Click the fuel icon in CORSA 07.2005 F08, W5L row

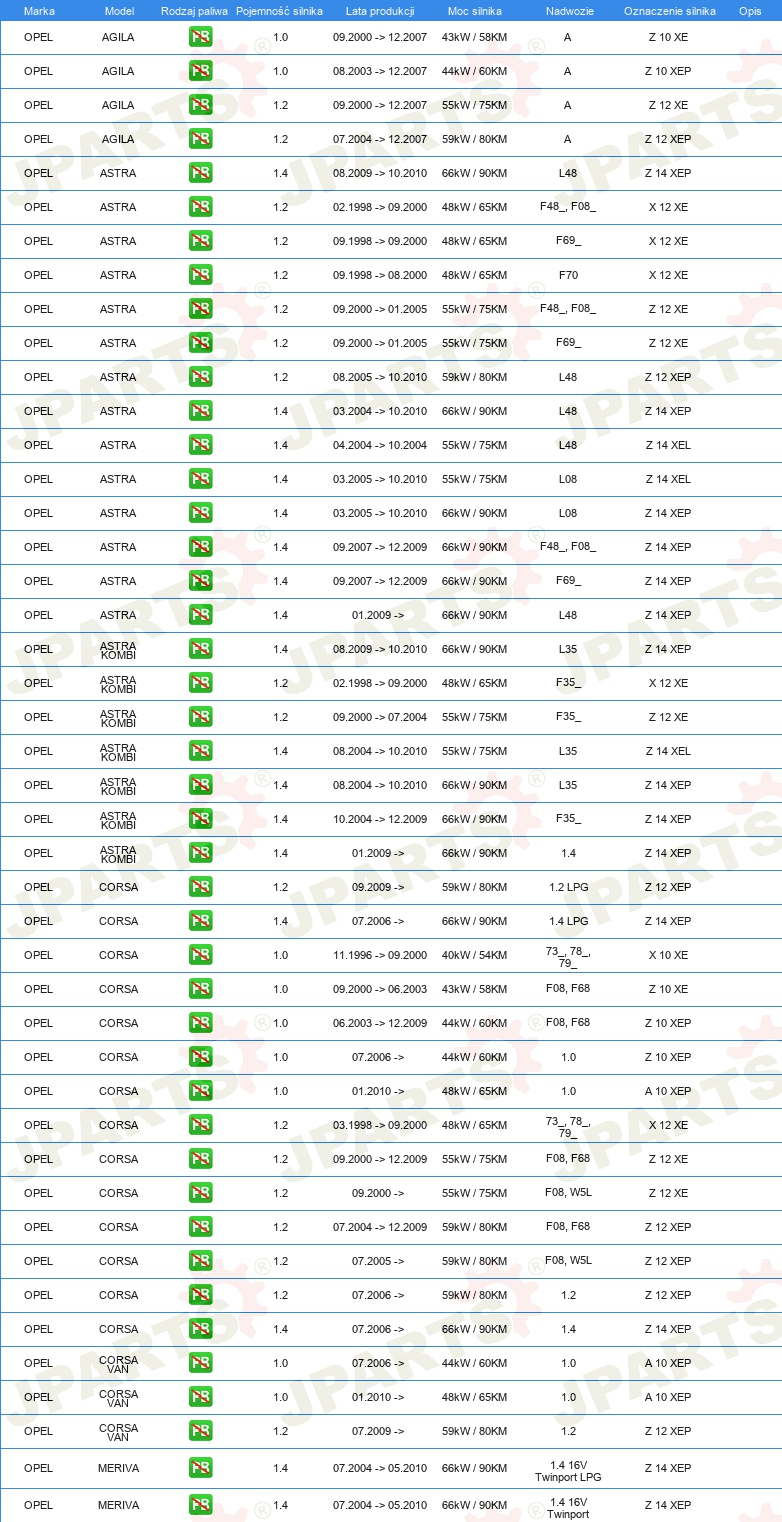(x=200, y=1261)
